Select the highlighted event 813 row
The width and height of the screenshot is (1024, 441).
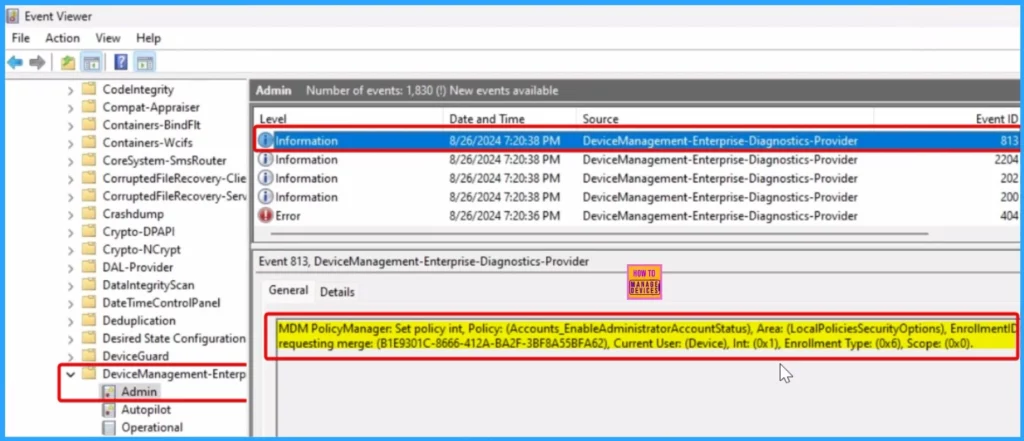tap(637, 140)
